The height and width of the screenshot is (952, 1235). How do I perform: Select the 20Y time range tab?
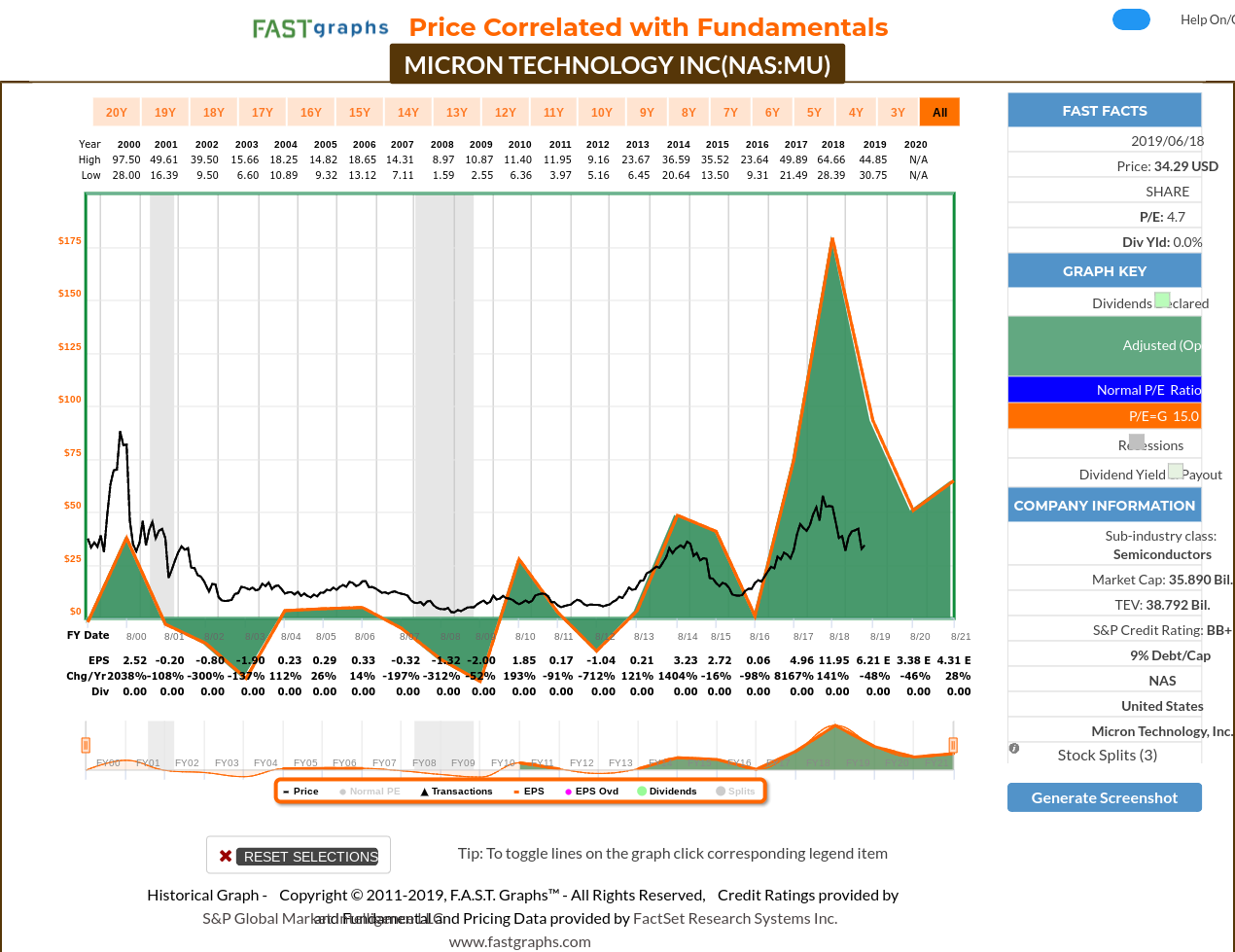tap(117, 112)
